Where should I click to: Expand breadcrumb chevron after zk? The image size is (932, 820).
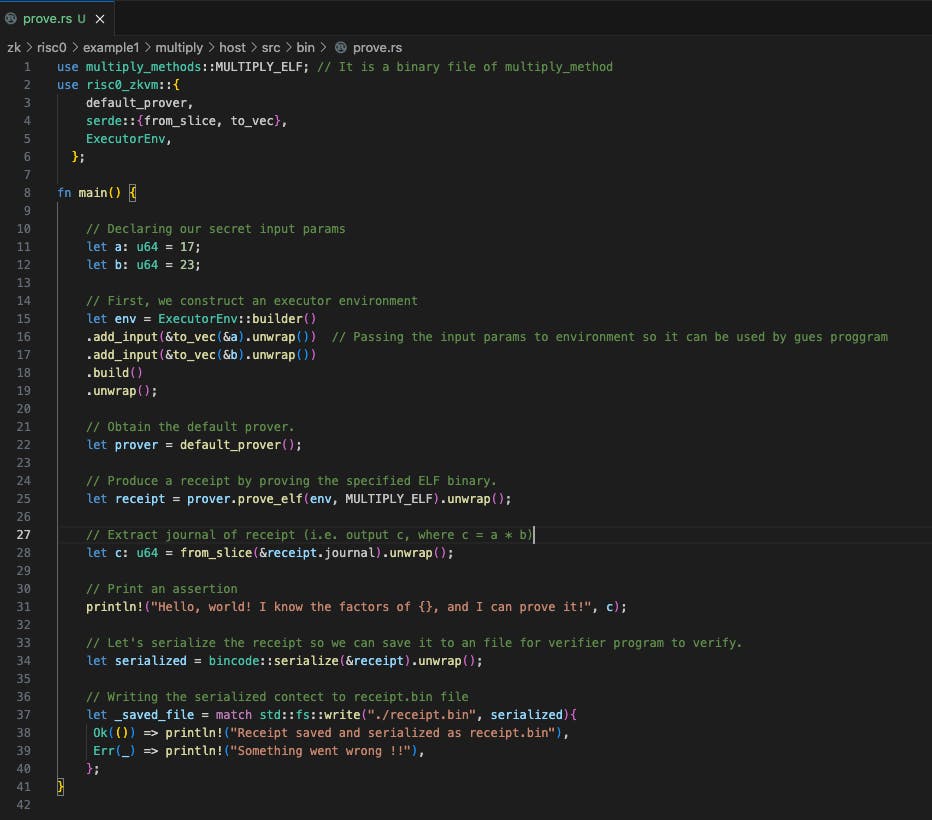coord(29,48)
